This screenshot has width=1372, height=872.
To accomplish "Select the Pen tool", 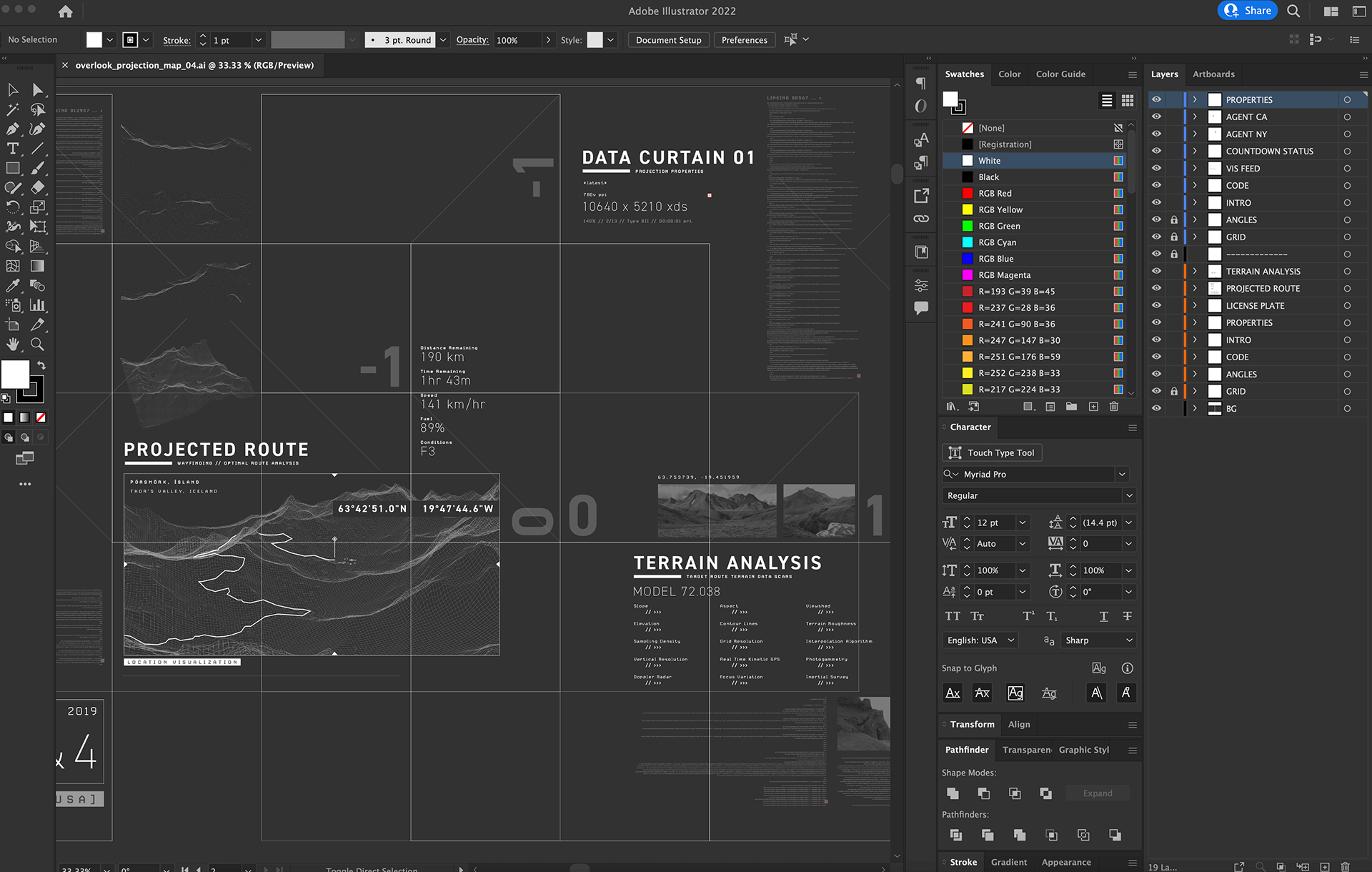I will coord(13,129).
